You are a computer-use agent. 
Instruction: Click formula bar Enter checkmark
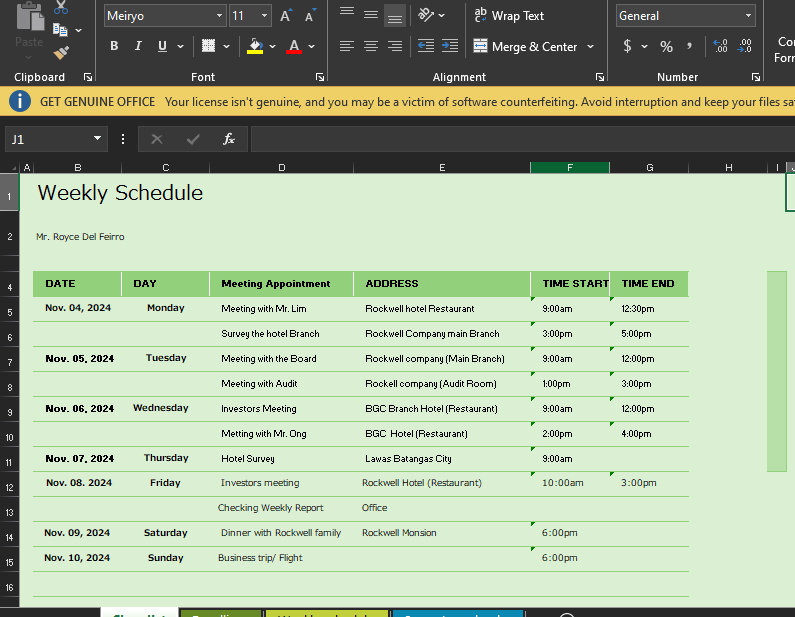coord(193,139)
